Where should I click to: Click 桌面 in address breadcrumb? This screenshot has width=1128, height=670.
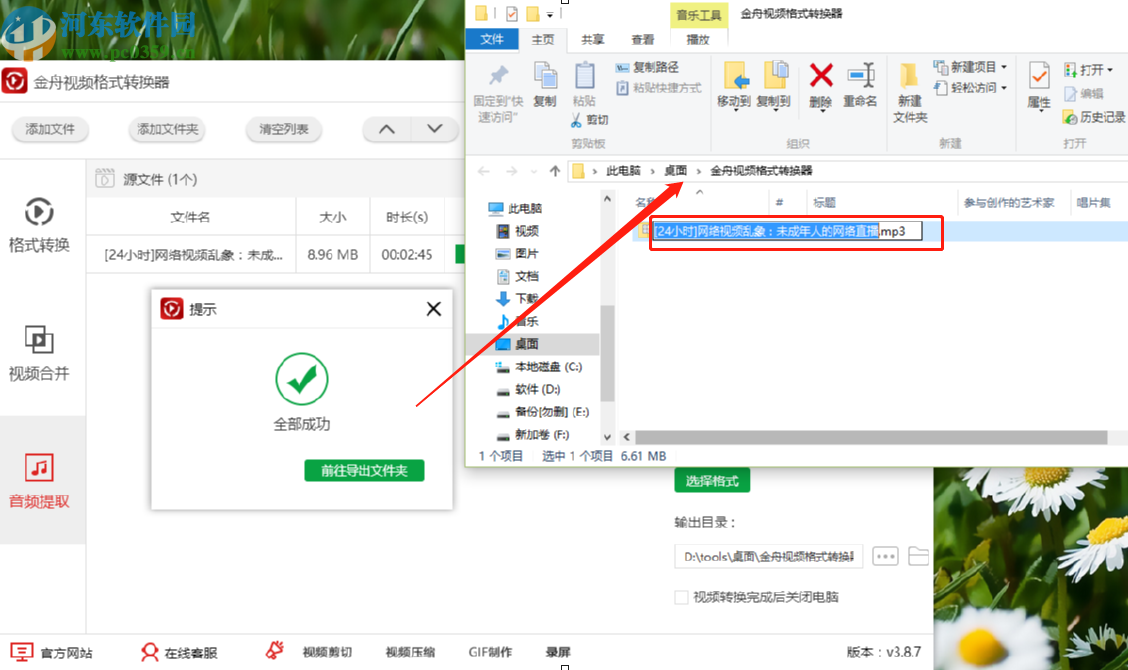pos(676,171)
